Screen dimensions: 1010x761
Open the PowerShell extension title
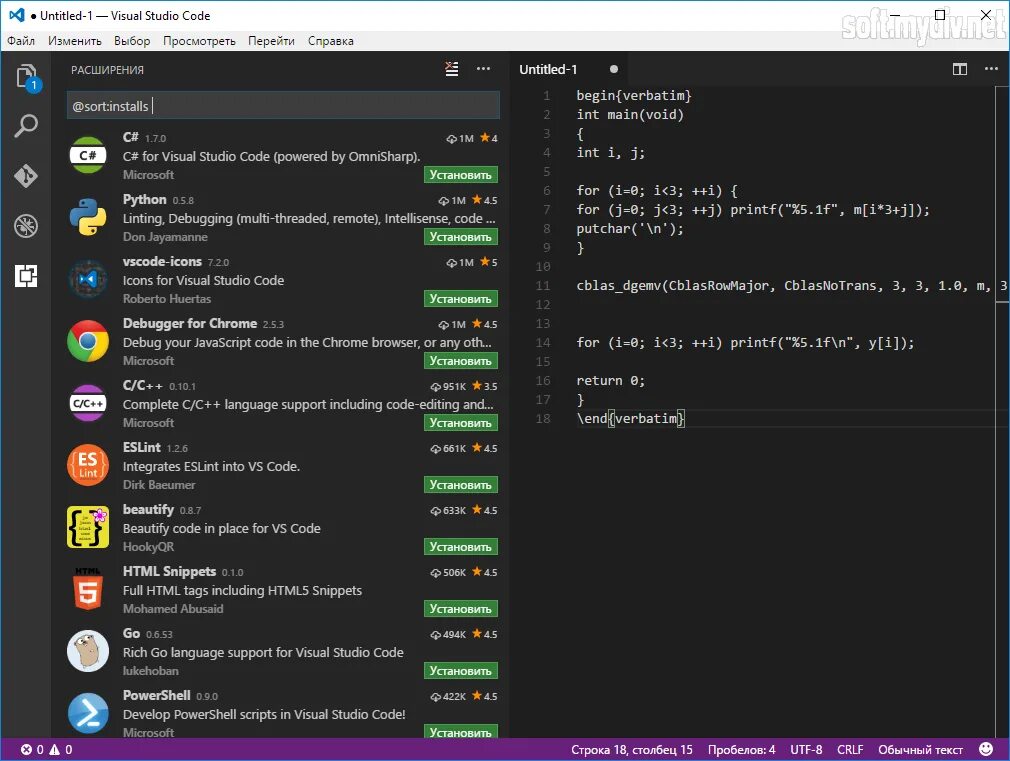coord(157,695)
